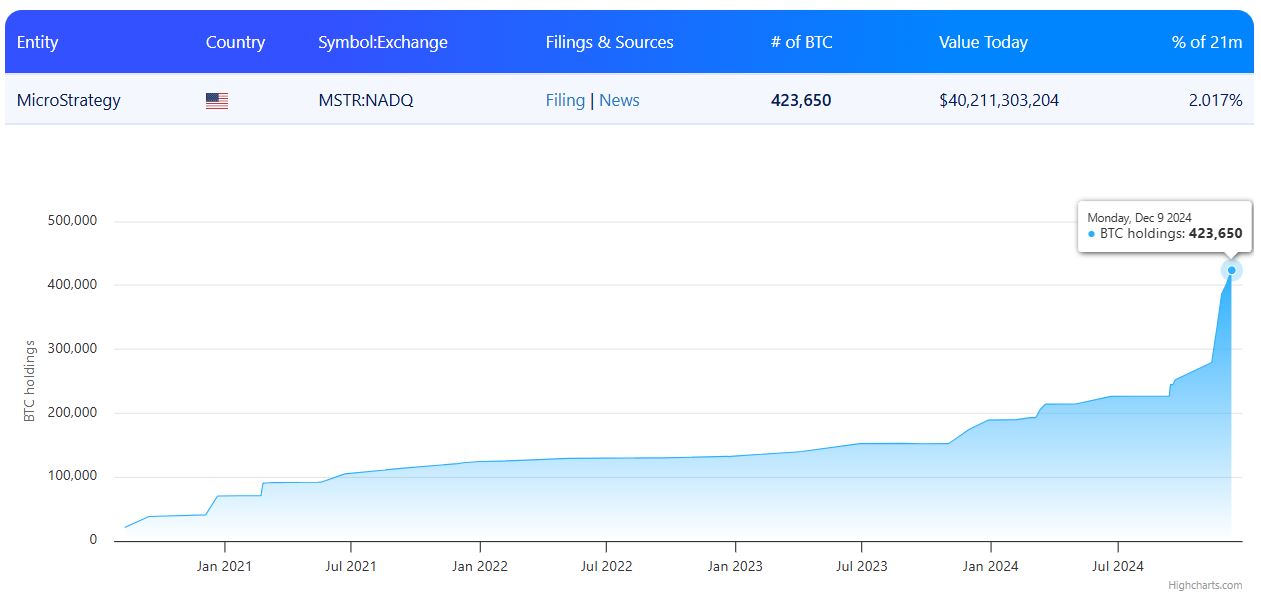
Task: Open the Filing link for MicroStrategy
Action: (565, 100)
